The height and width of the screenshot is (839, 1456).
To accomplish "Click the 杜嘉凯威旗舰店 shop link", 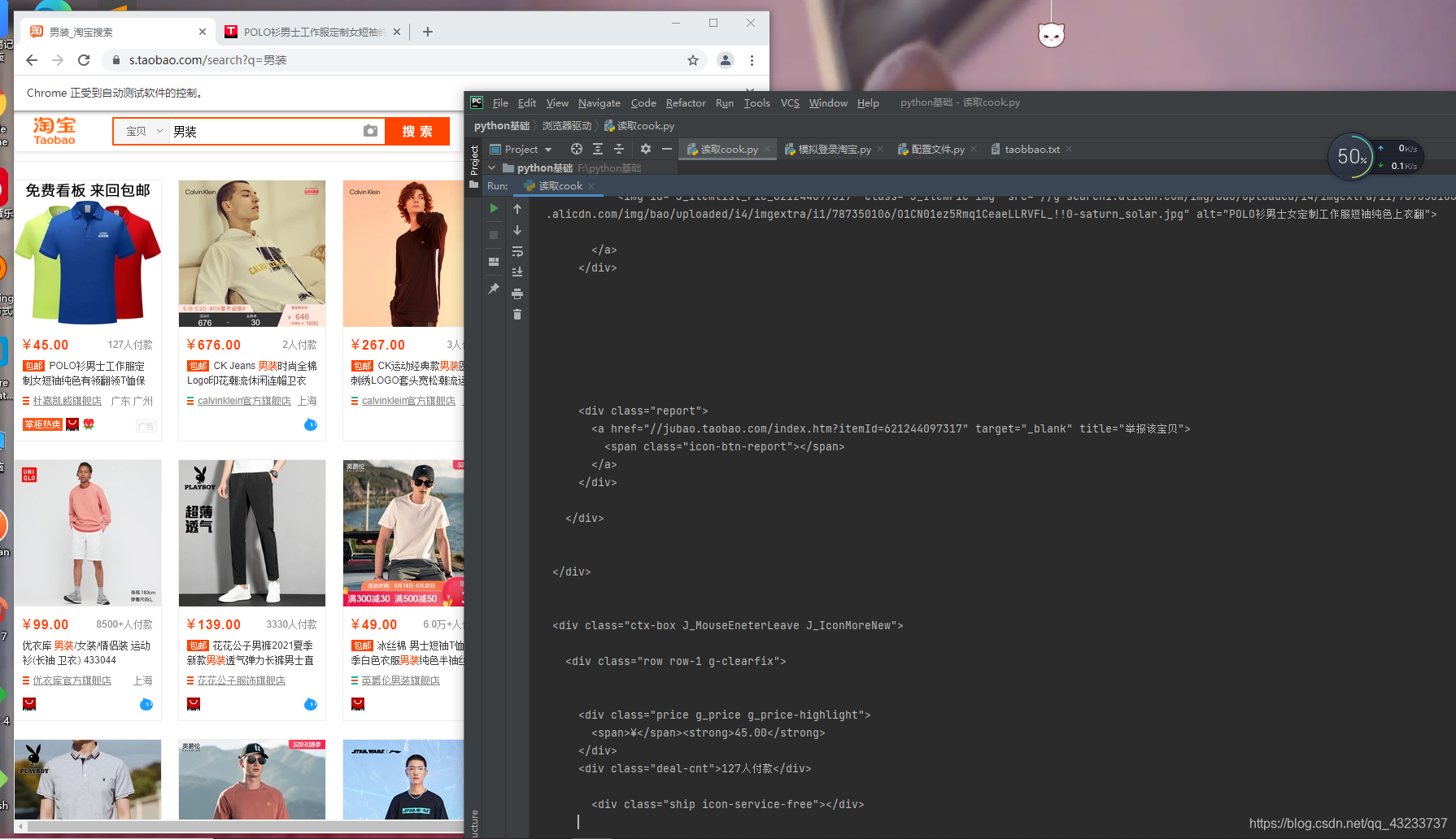I will (68, 401).
